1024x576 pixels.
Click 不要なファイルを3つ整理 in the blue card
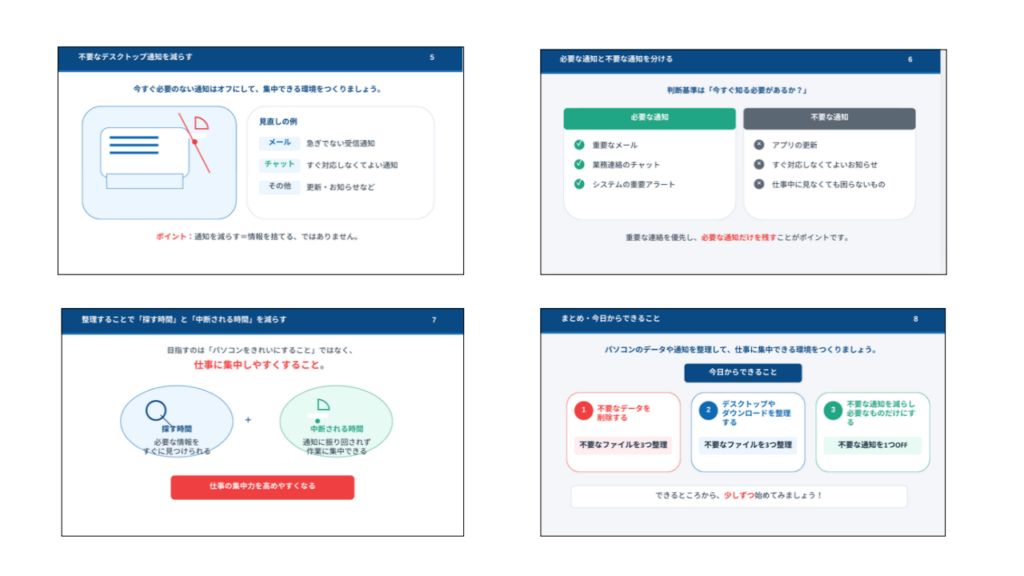coord(748,445)
